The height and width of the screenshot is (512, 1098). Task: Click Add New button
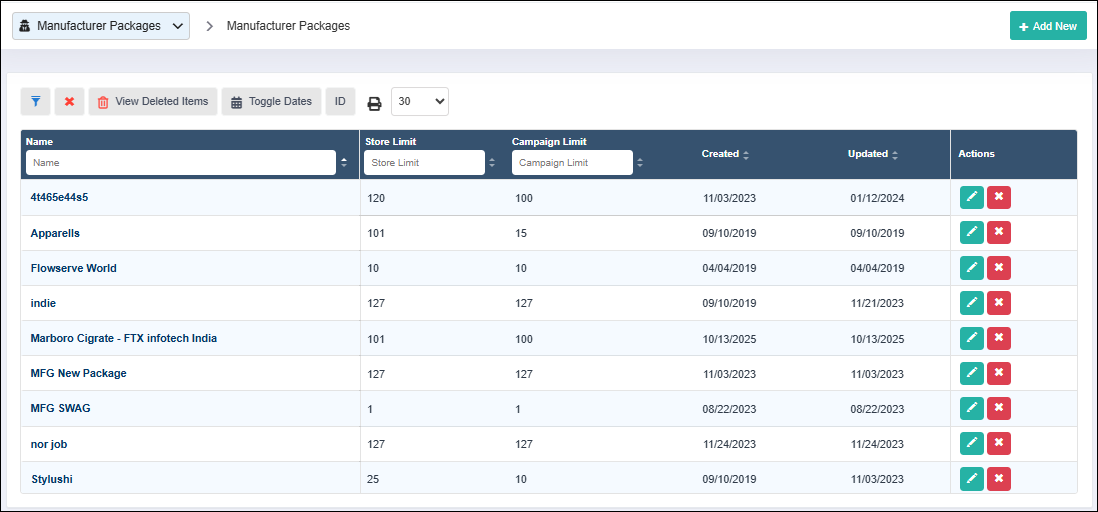tap(1048, 26)
